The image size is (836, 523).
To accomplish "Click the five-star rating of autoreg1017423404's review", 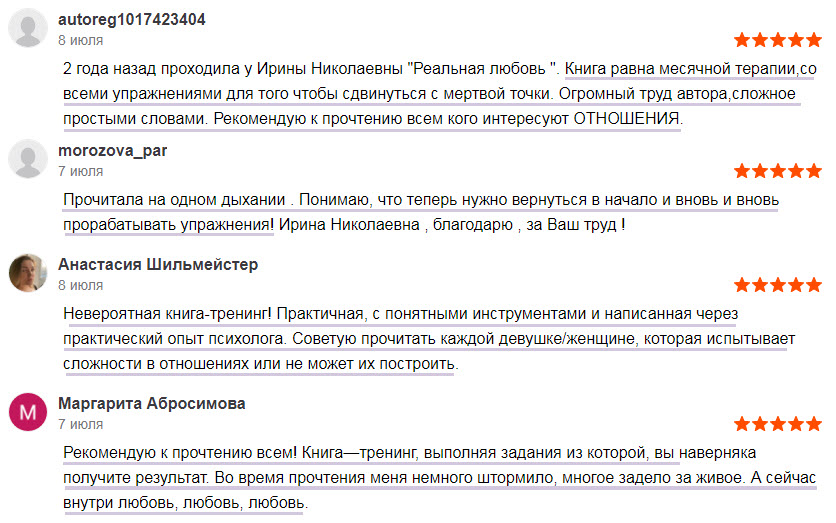I will click(x=777, y=41).
